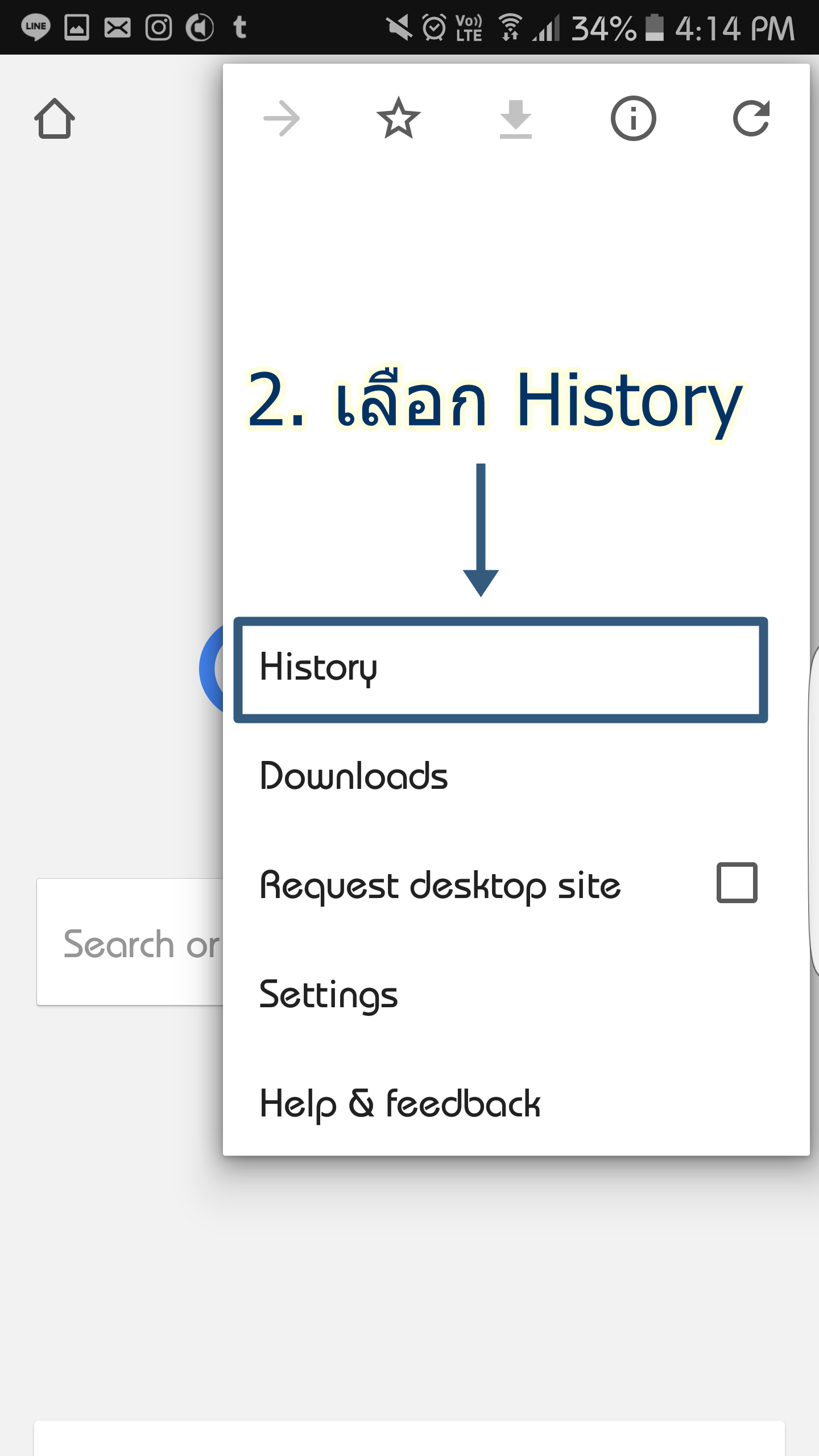Tap the battery percentage indicator
Image resolution: width=819 pixels, height=1456 pixels.
tap(603, 28)
